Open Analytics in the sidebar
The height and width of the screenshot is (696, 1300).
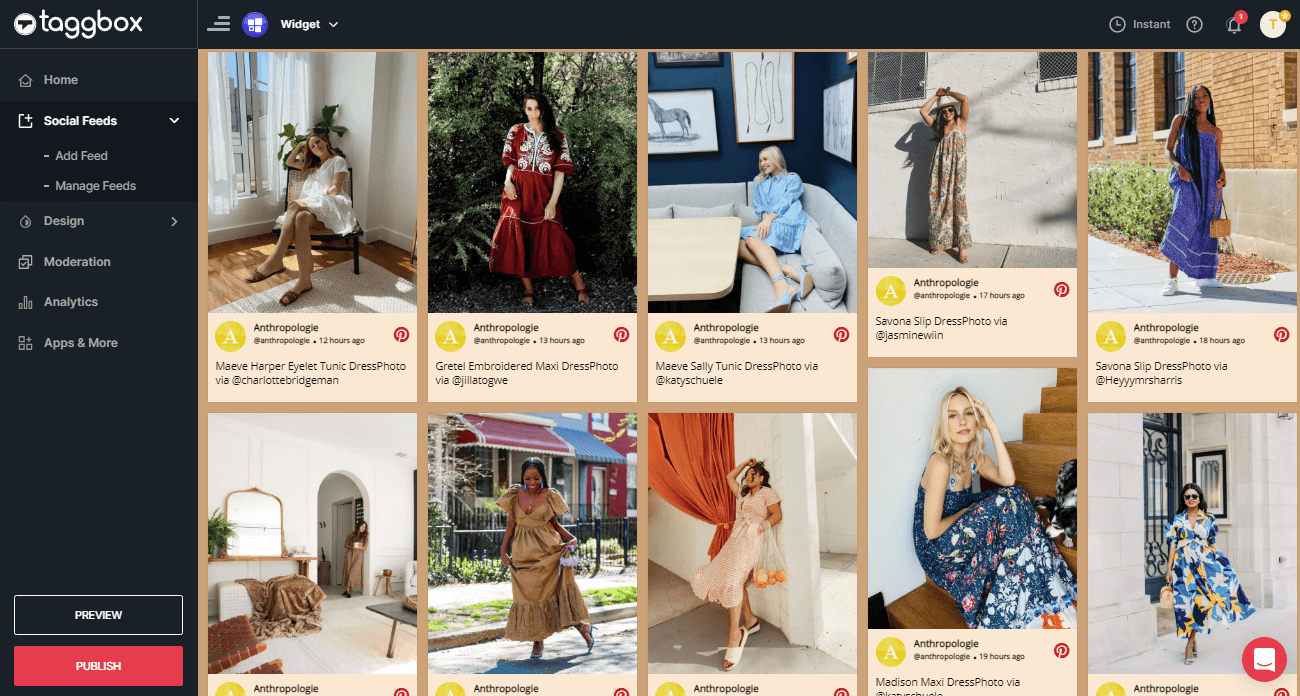coord(70,302)
